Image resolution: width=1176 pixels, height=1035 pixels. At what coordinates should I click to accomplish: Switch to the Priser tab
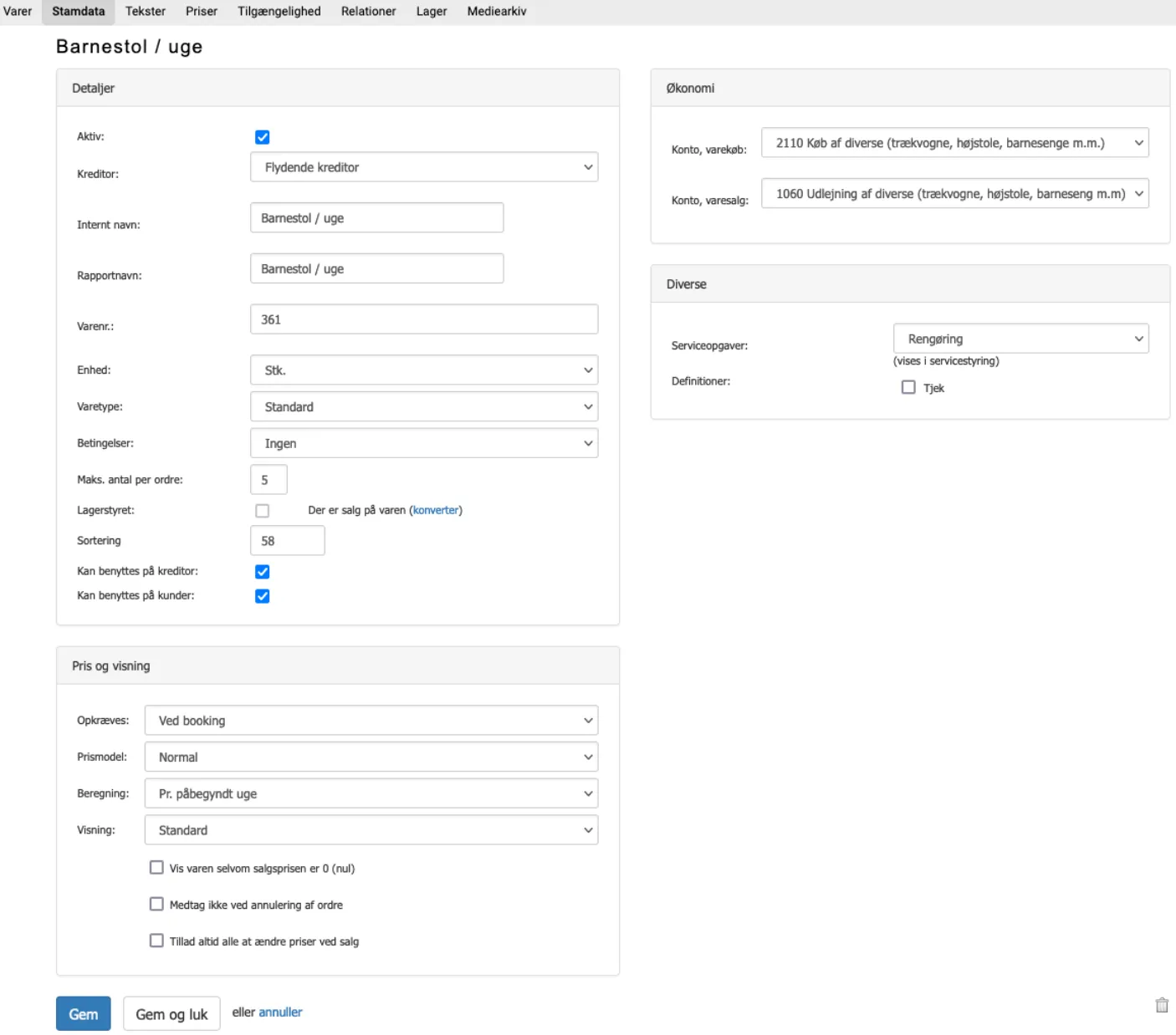tap(201, 12)
